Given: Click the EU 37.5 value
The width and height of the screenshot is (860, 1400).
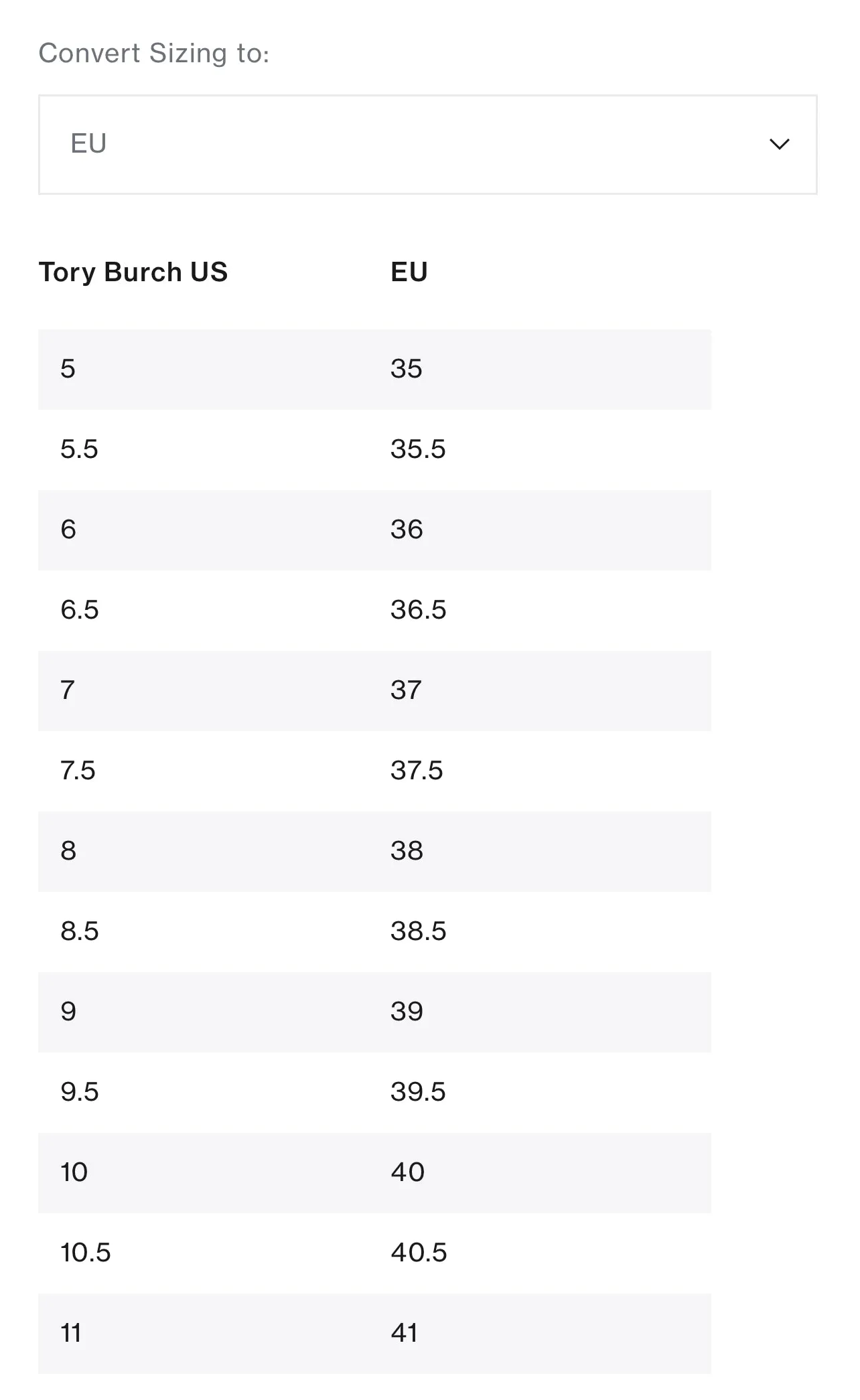Looking at the screenshot, I should [417, 771].
